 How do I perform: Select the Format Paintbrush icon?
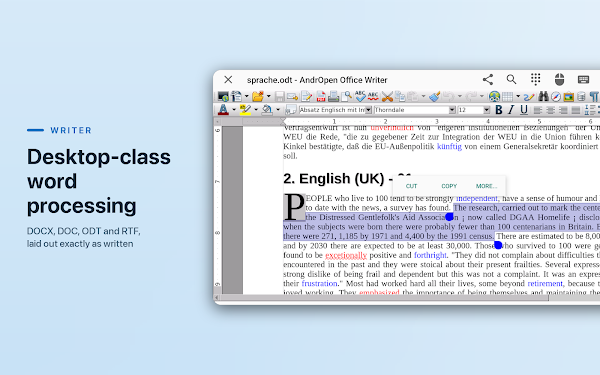click(x=435, y=96)
